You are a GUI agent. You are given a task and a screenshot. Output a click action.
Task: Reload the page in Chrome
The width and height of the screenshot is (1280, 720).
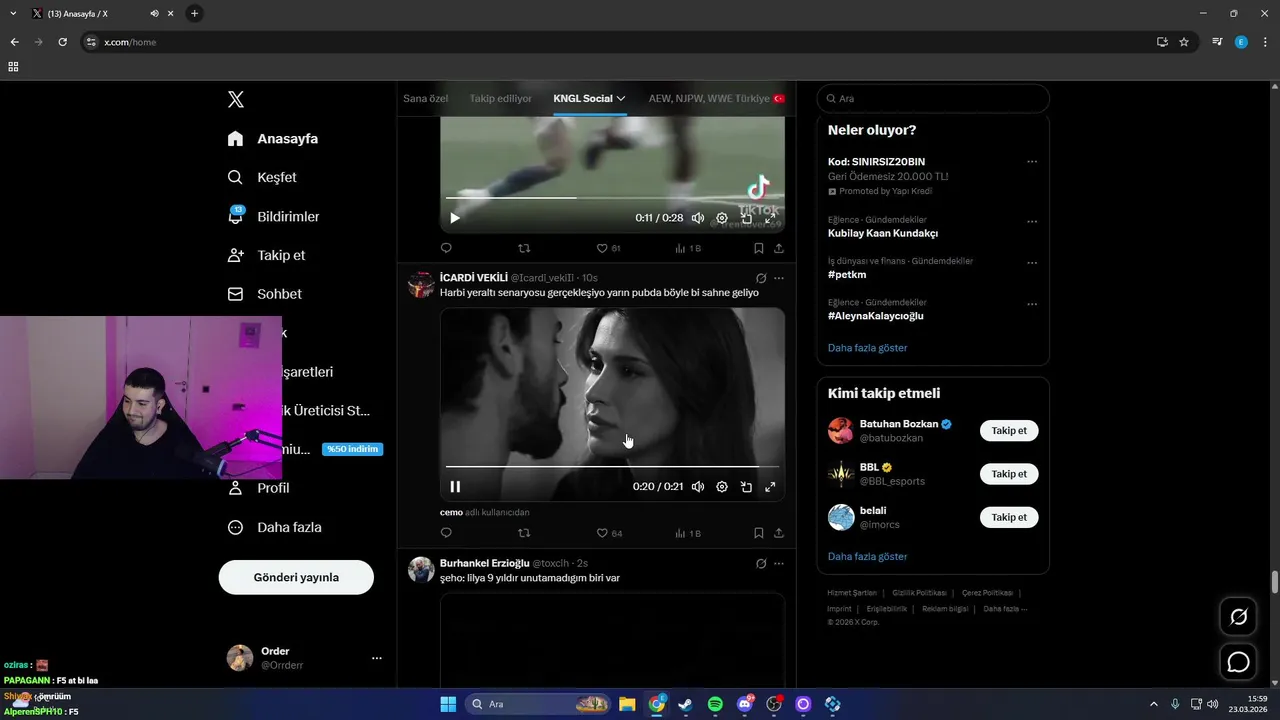point(63,42)
